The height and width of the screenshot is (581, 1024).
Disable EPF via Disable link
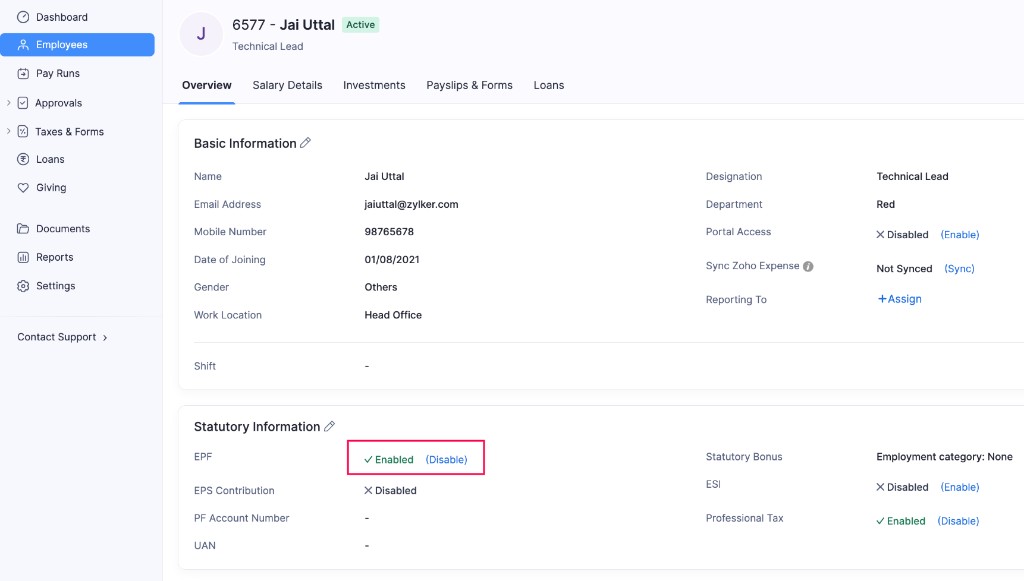[447, 460]
